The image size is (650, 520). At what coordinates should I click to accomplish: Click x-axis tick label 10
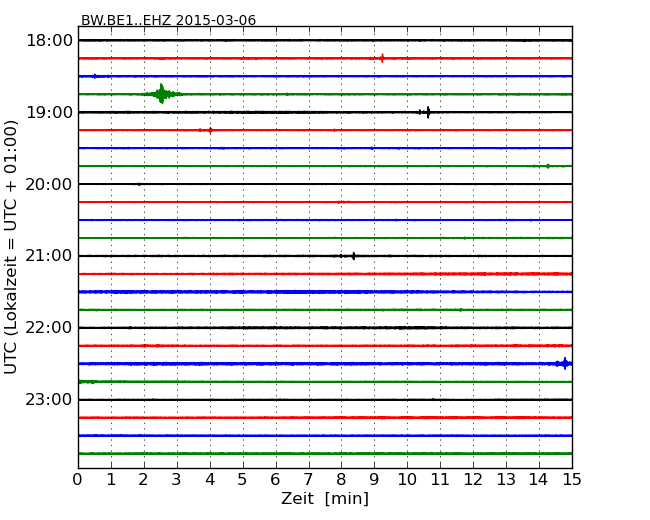tap(407, 480)
